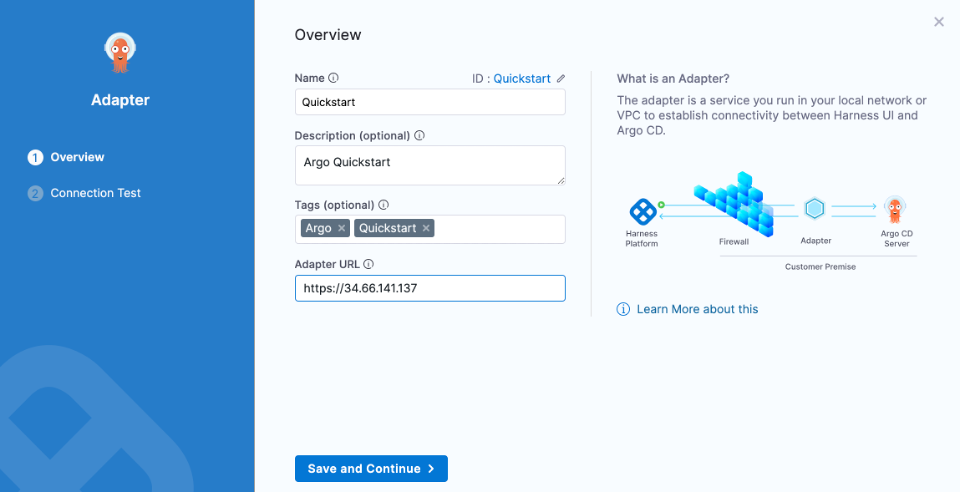Remove the Quickstart tag with its x
The image size is (960, 492).
click(x=426, y=228)
